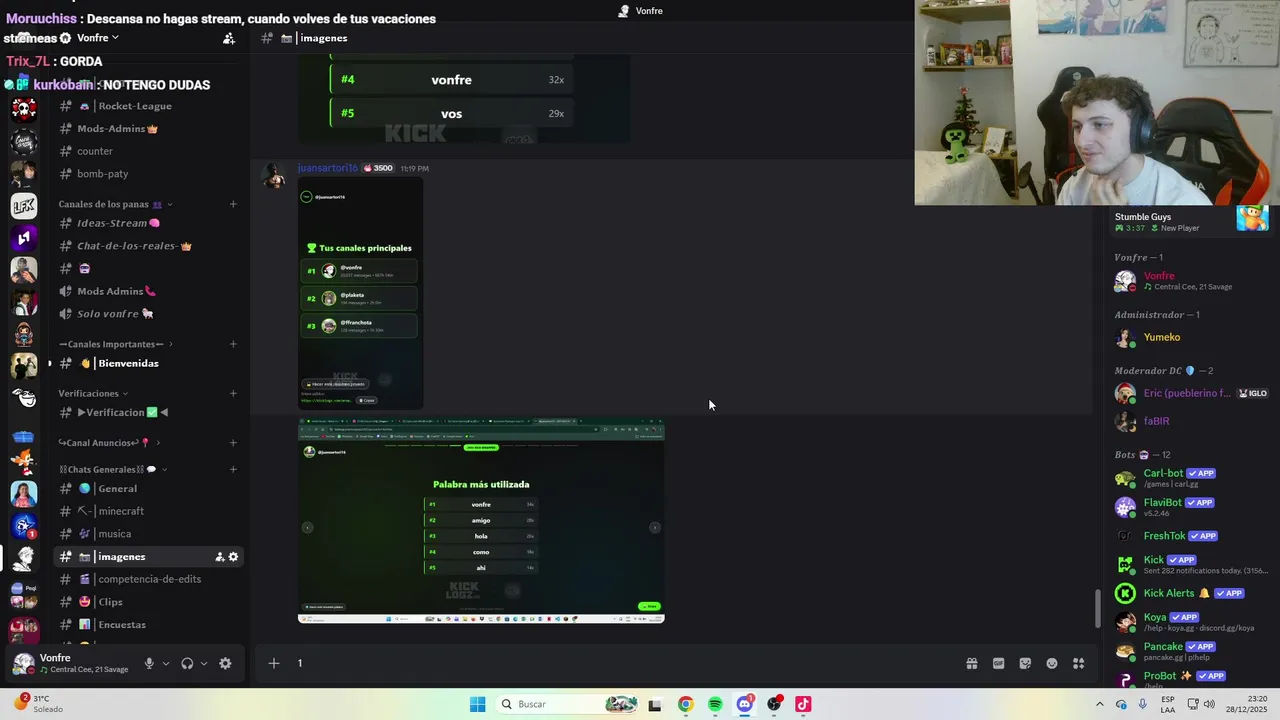This screenshot has height=720, width=1280.
Task: Open the emoji picker
Action: click(x=1052, y=663)
